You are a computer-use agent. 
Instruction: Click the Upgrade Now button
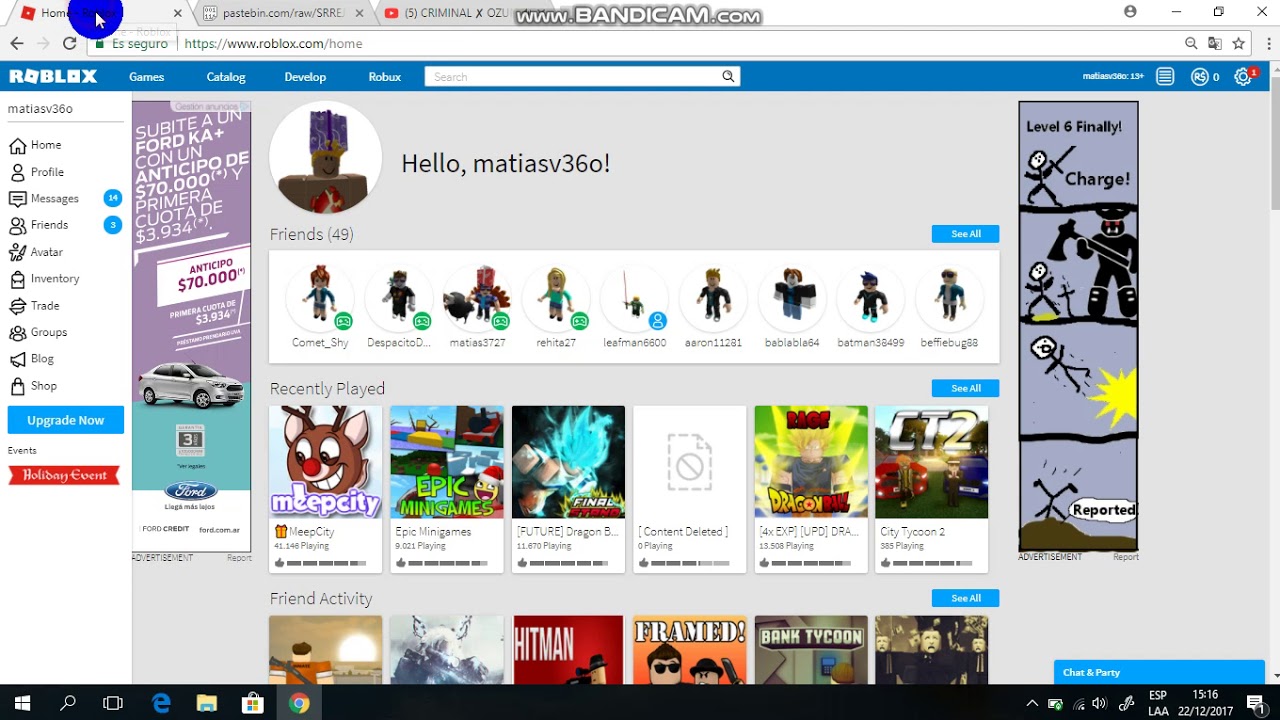[x=66, y=420]
